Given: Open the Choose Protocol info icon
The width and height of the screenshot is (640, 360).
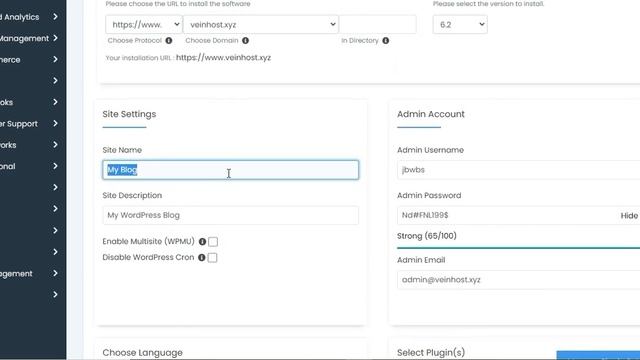Looking at the screenshot, I should coord(169,40).
